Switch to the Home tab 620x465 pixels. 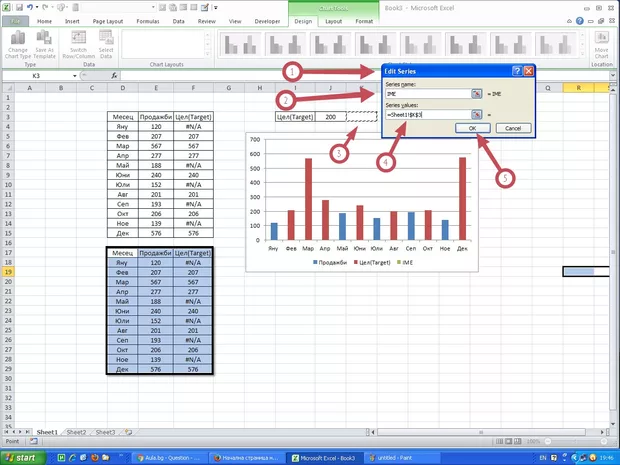44,21
